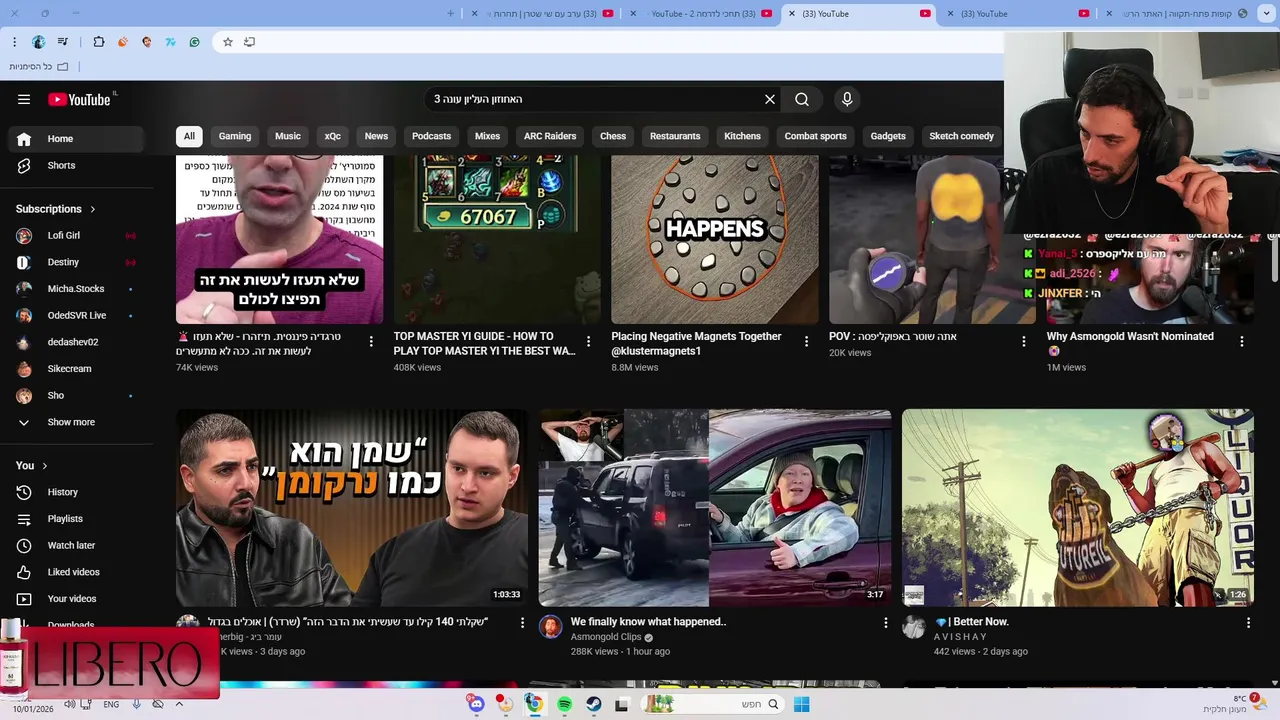Start voice search with the microphone

tap(847, 99)
